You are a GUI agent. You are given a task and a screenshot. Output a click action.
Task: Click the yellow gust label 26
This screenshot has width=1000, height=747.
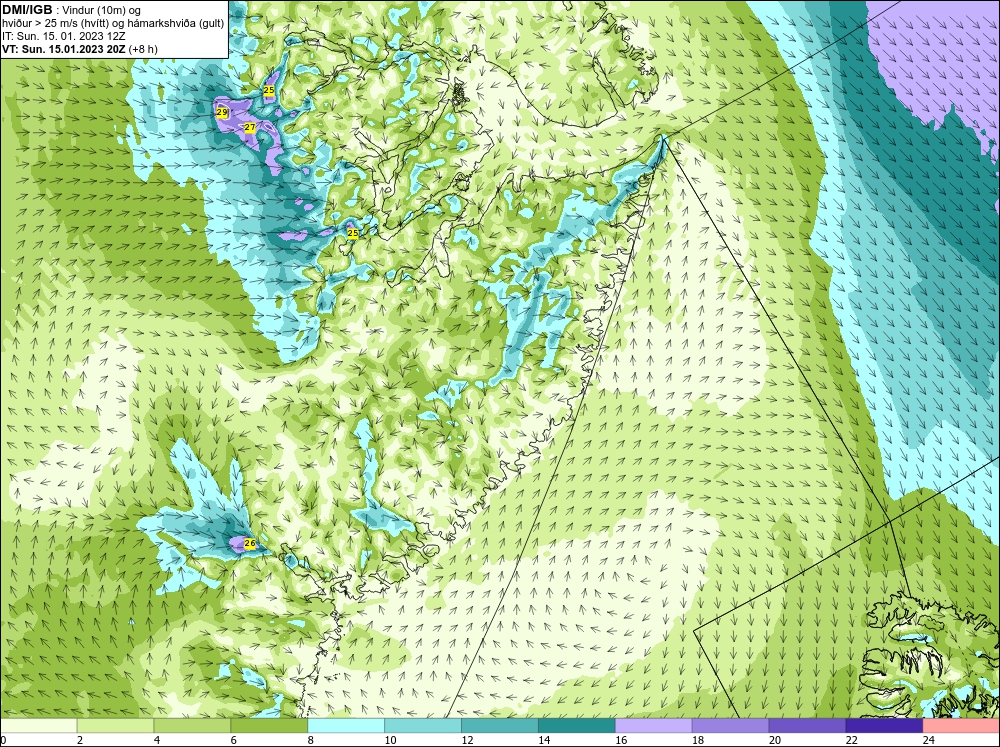point(250,544)
